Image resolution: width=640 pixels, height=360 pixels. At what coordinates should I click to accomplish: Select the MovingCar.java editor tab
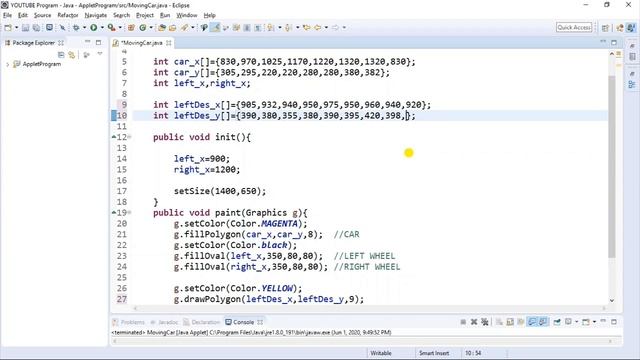[x=142, y=43]
